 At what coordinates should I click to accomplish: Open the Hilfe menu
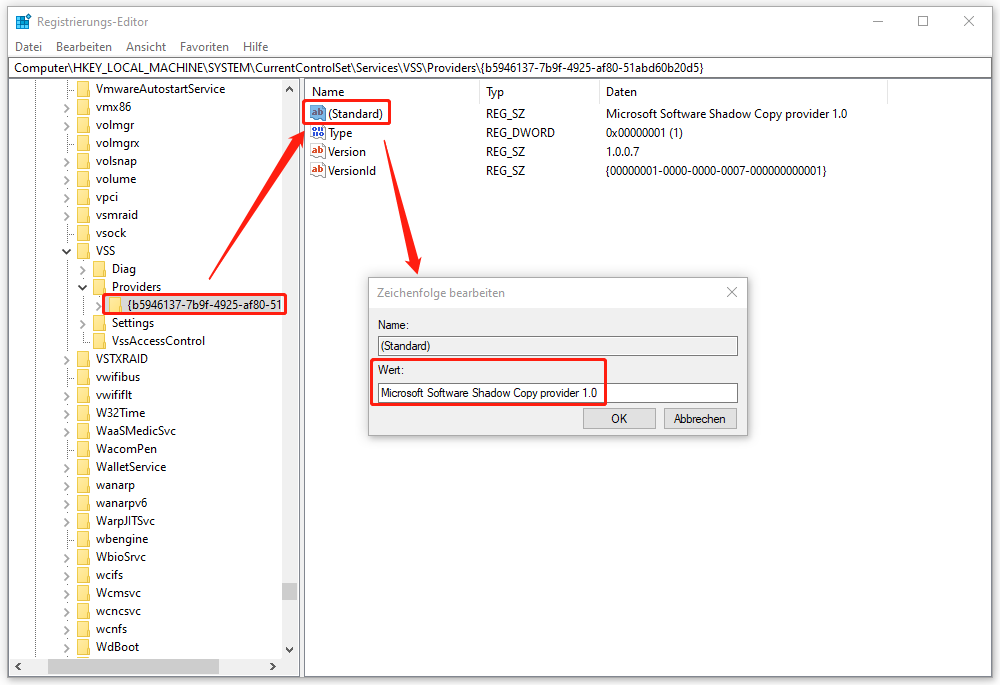point(255,47)
